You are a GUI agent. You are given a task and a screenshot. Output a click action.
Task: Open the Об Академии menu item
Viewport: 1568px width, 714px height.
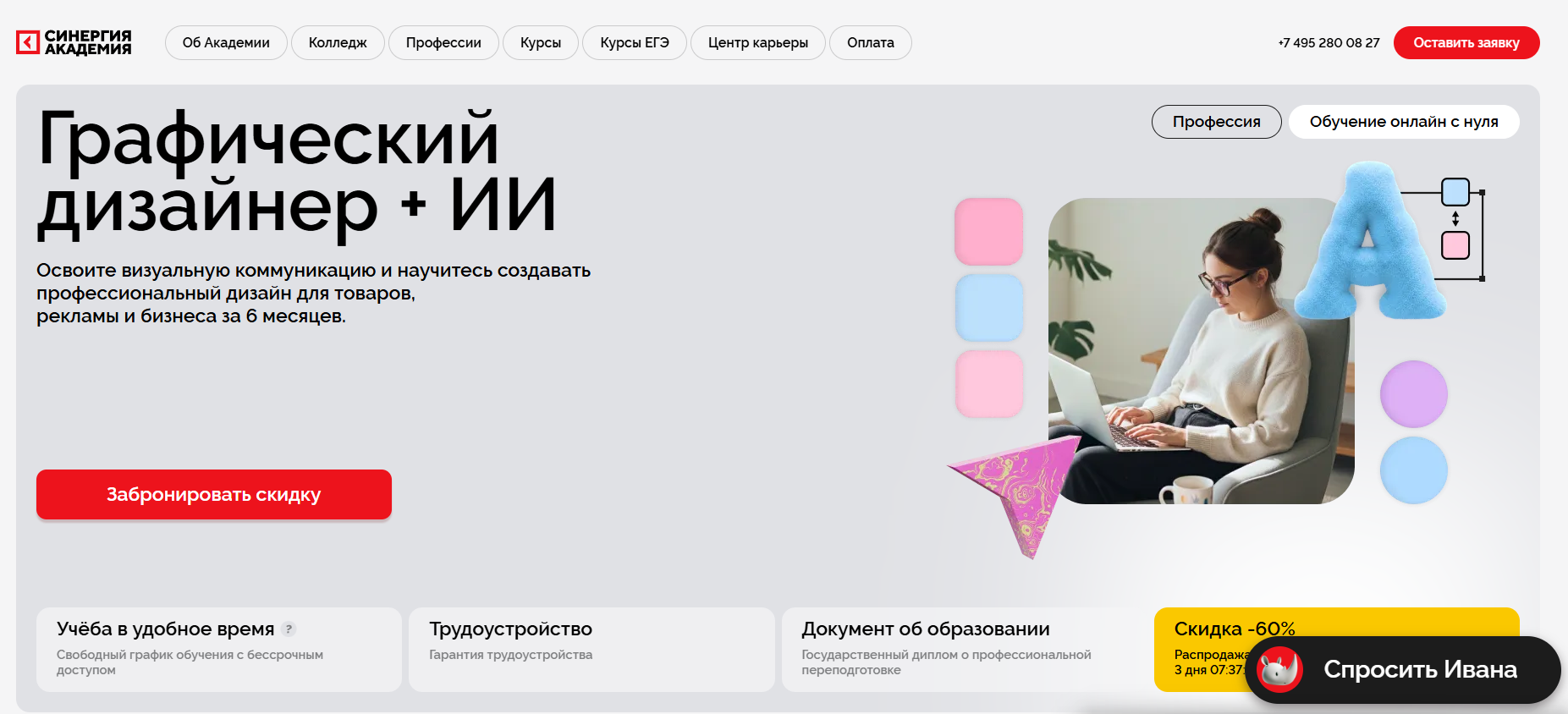coord(226,42)
